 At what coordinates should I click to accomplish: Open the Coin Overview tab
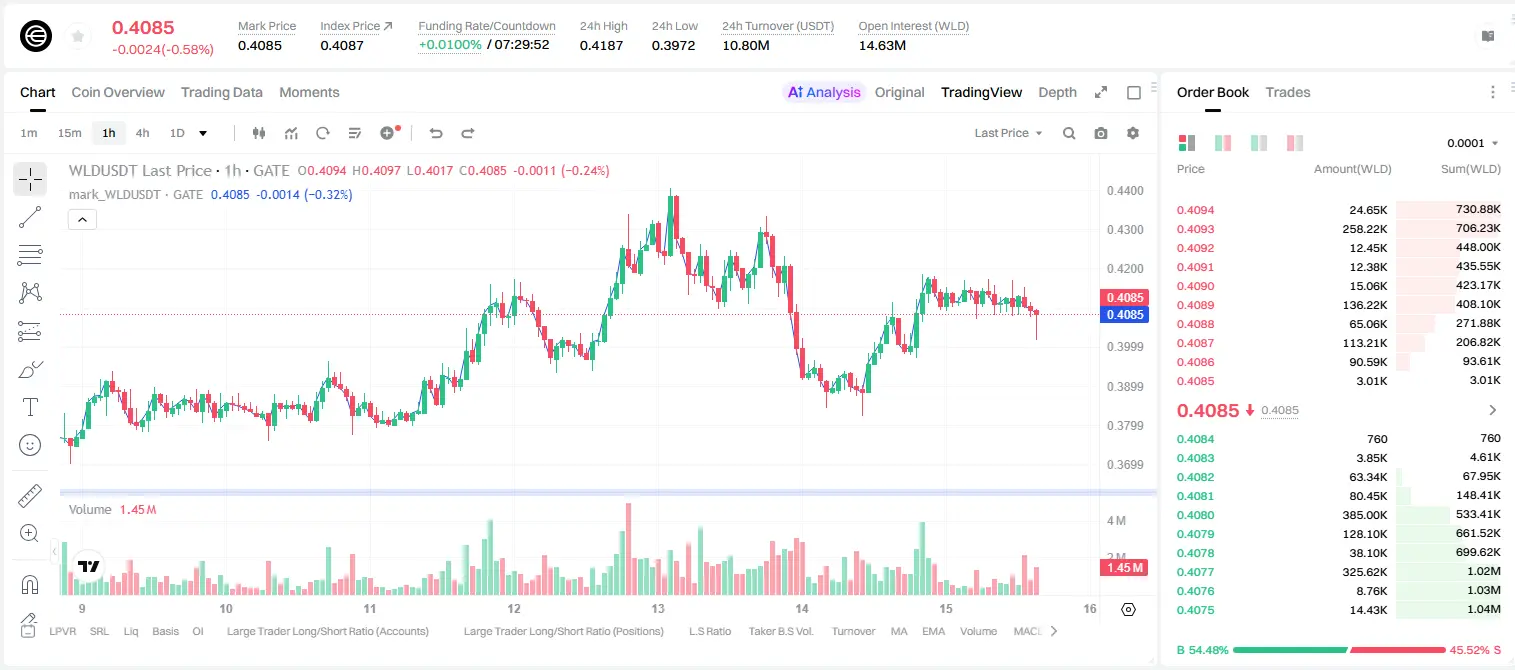pos(118,92)
